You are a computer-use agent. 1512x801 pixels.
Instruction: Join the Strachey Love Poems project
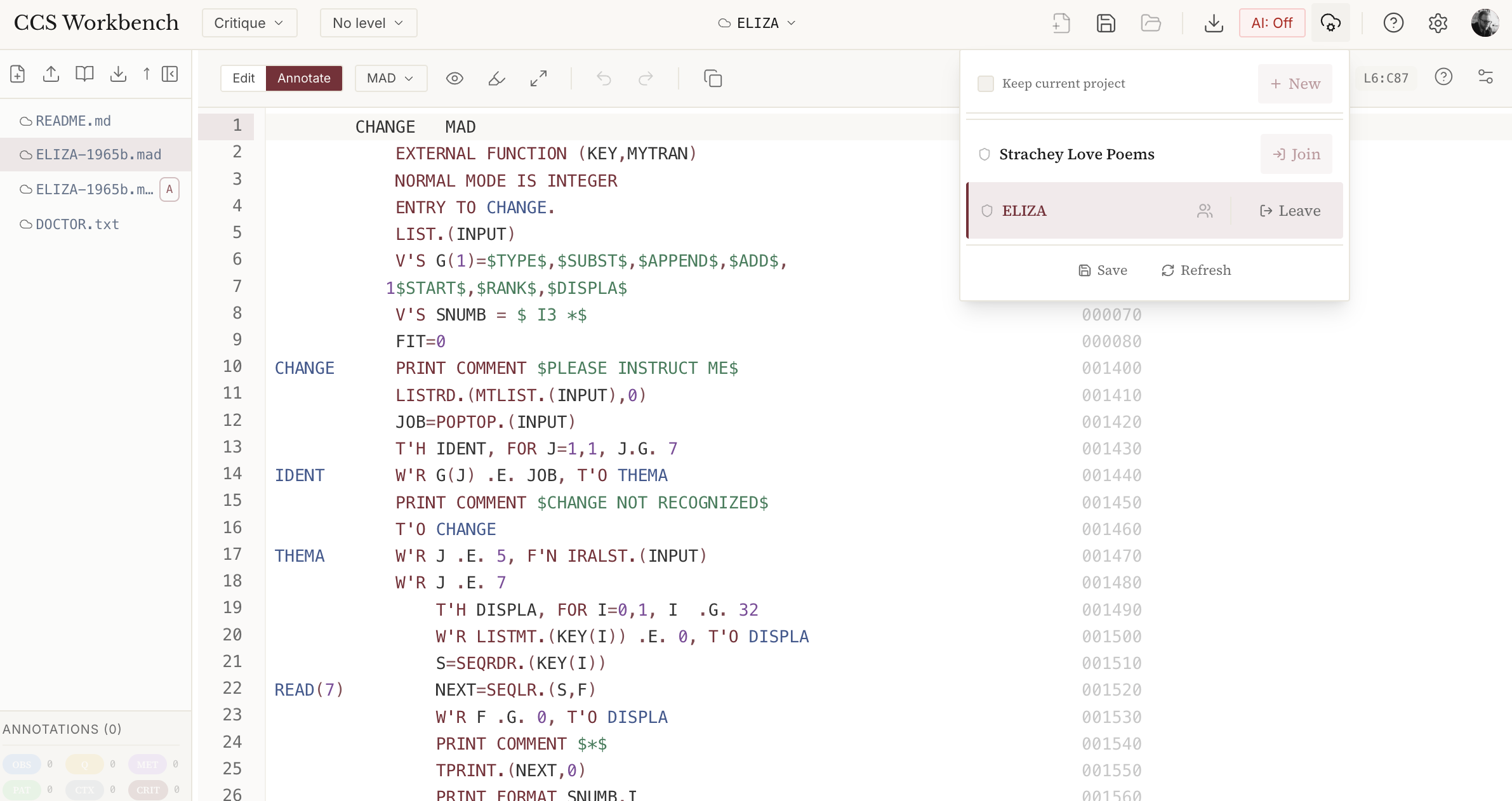[x=1296, y=154]
